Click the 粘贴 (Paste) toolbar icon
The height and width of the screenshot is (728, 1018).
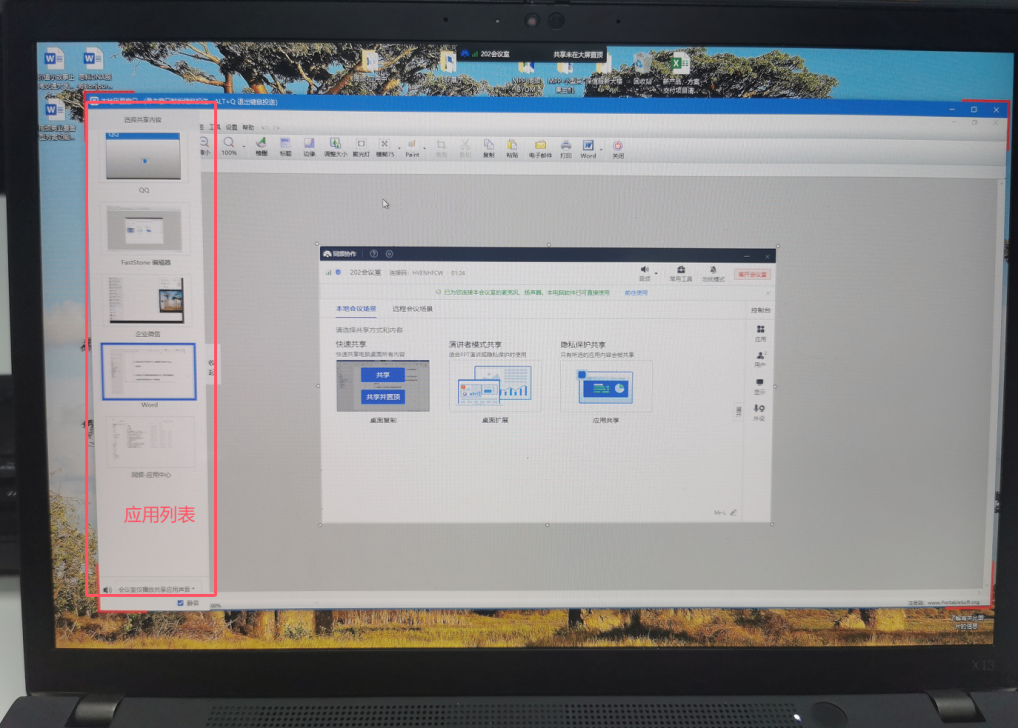(512, 148)
